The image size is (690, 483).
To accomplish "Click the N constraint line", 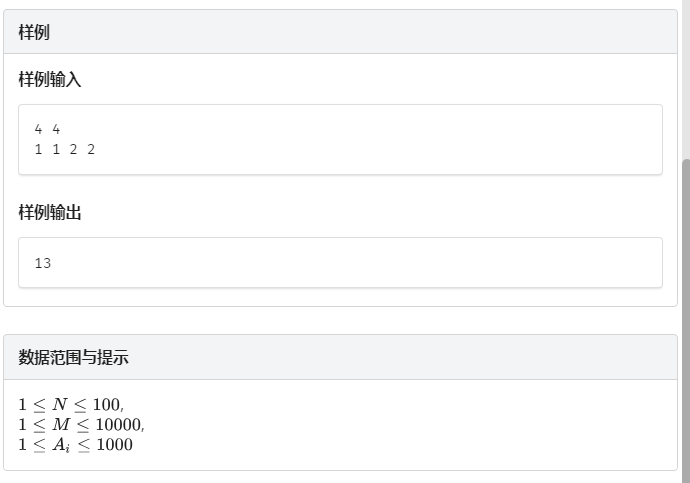I will [x=71, y=404].
